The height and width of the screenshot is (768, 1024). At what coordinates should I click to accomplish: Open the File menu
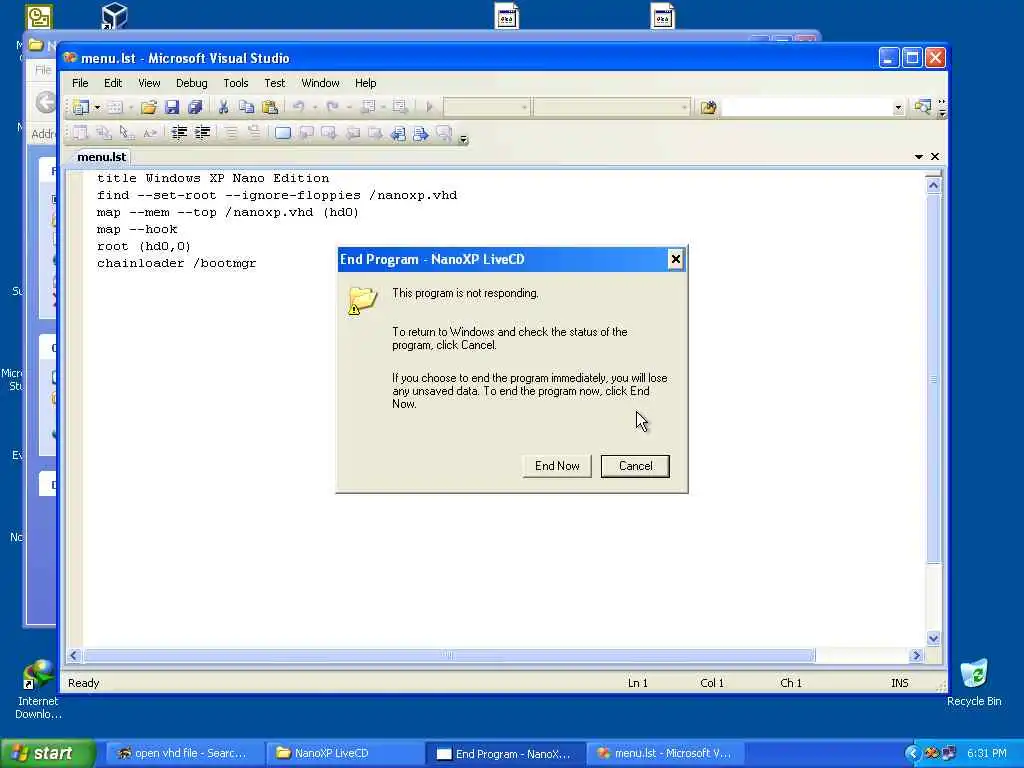80,83
